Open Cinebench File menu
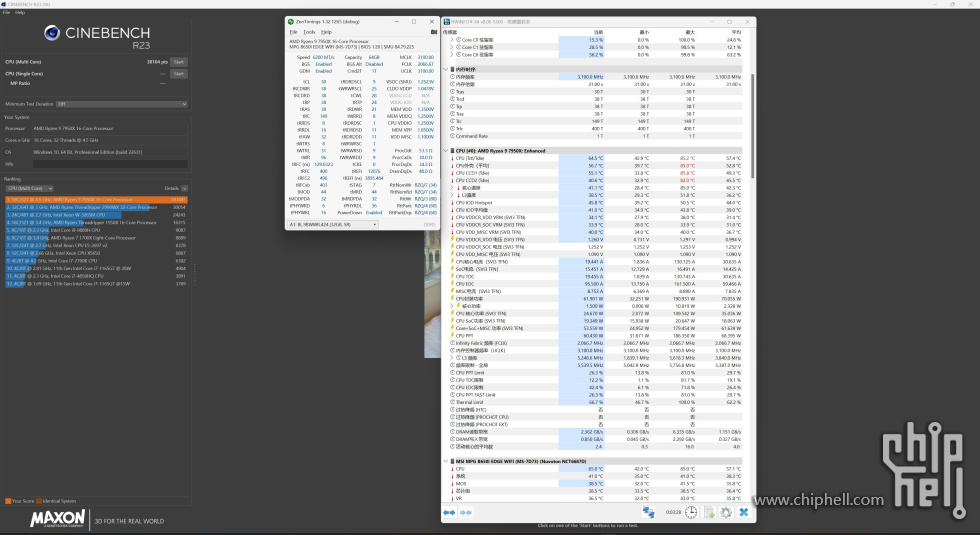The width and height of the screenshot is (980, 535). pyautogui.click(x=6, y=12)
